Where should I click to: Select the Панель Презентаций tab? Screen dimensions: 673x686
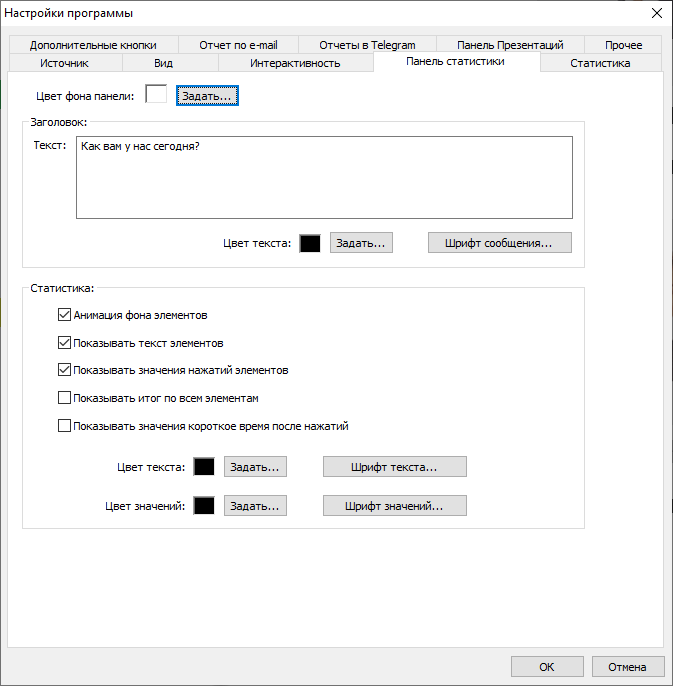[510, 45]
